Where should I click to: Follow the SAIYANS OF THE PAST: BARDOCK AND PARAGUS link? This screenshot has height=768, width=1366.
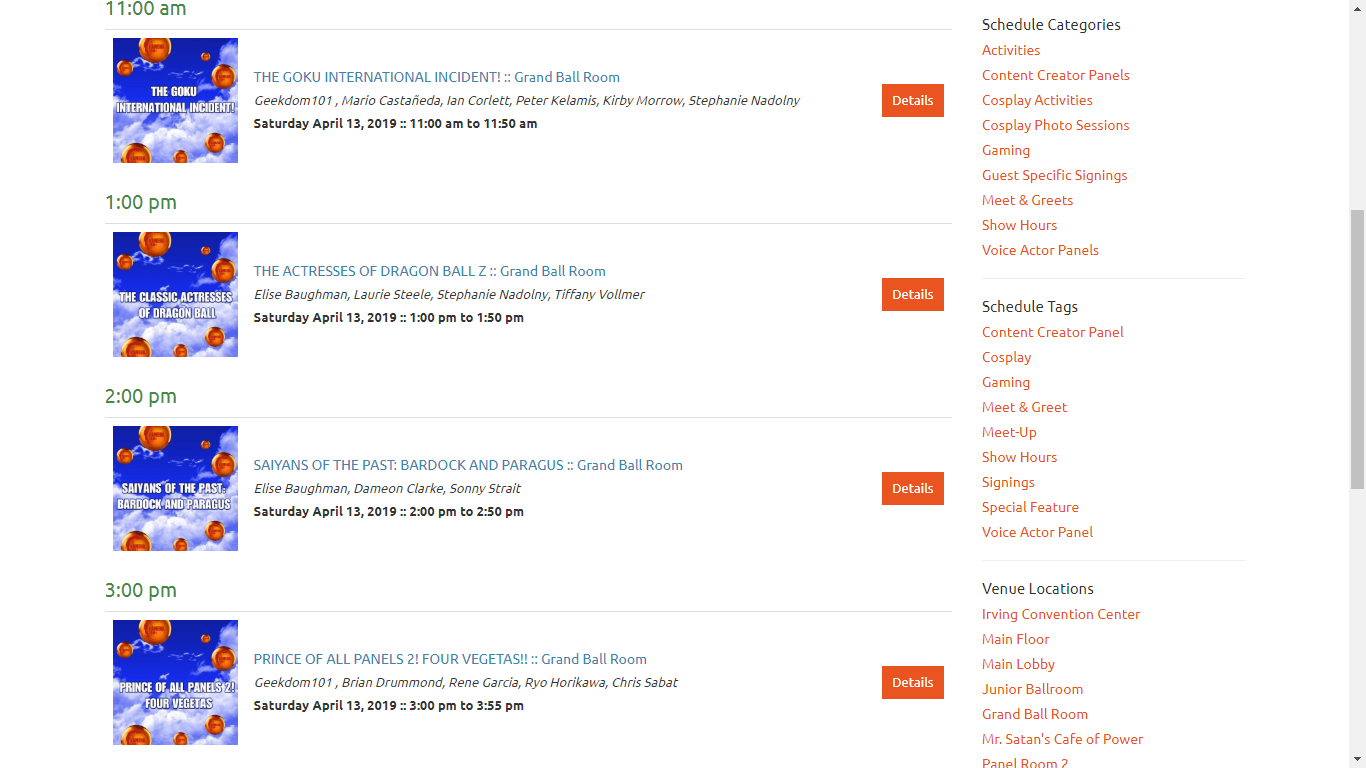408,465
